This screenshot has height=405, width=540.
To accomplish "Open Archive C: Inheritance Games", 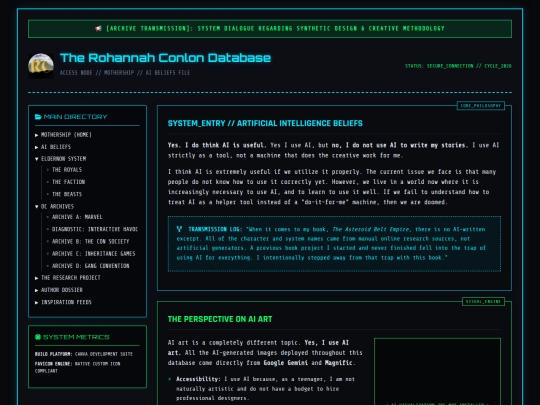I will 93,253.
